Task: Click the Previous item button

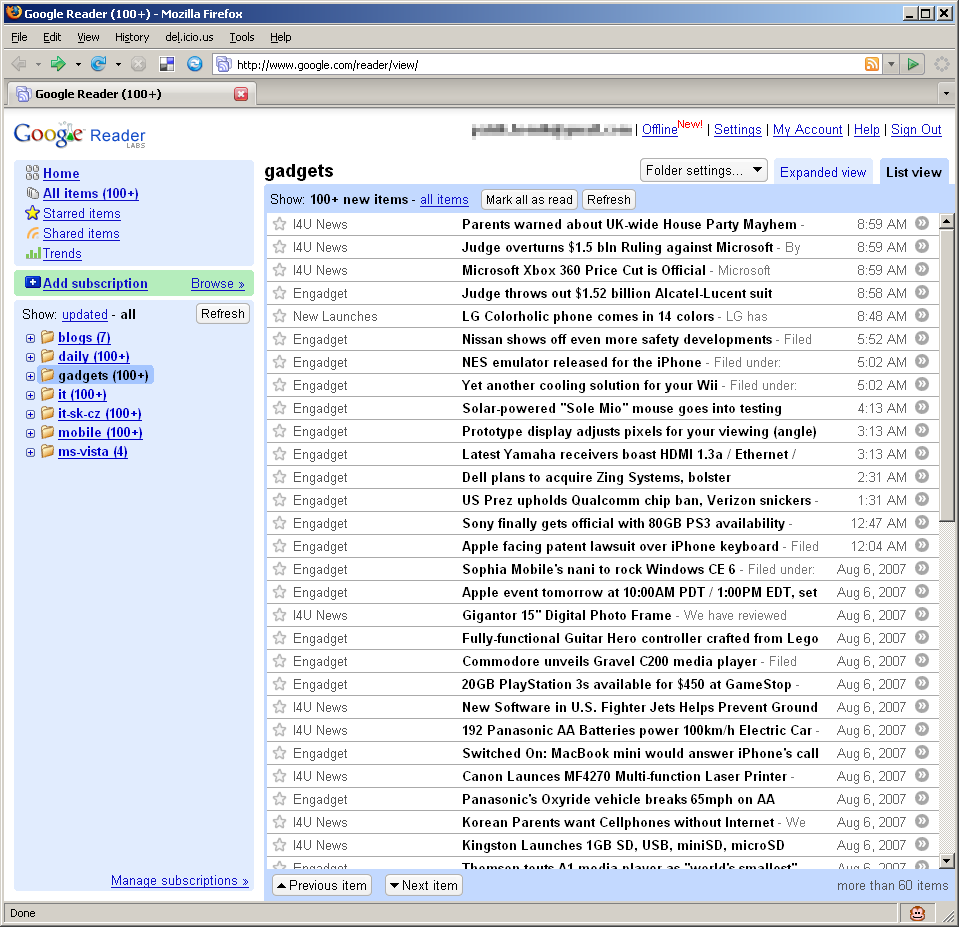Action: [x=322, y=885]
